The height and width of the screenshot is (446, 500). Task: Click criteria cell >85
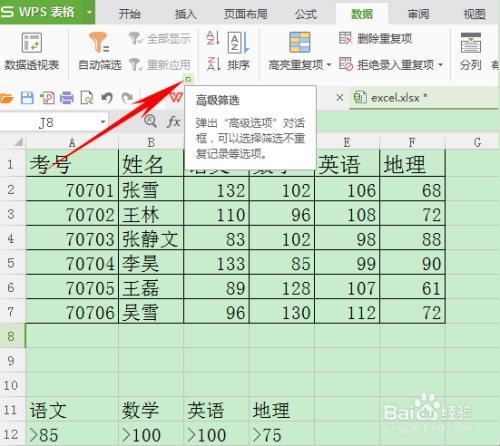[72, 434]
